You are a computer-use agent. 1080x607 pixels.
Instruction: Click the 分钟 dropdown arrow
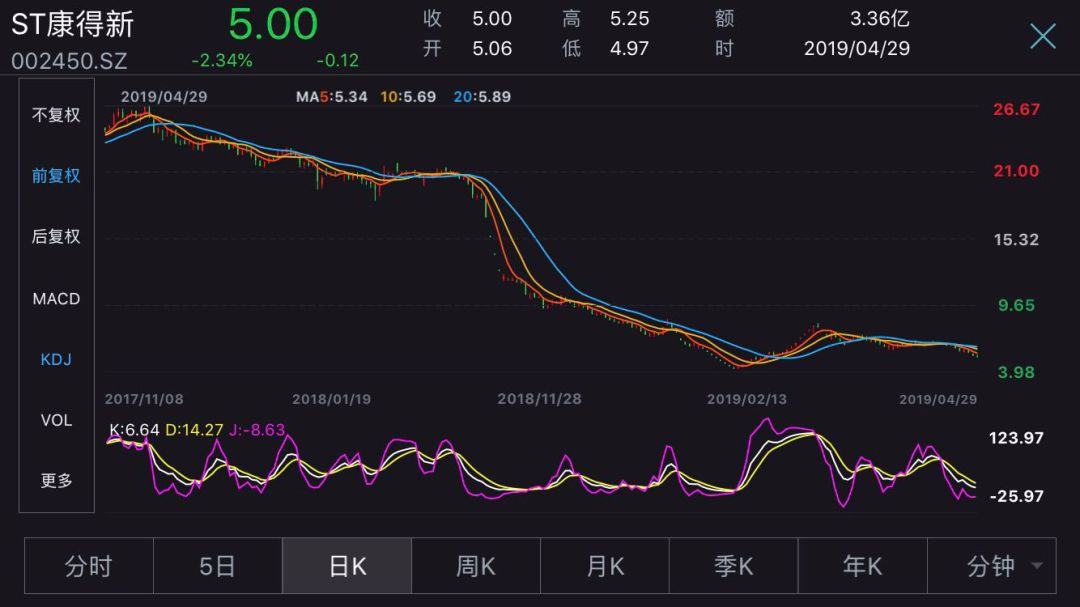[1037, 566]
